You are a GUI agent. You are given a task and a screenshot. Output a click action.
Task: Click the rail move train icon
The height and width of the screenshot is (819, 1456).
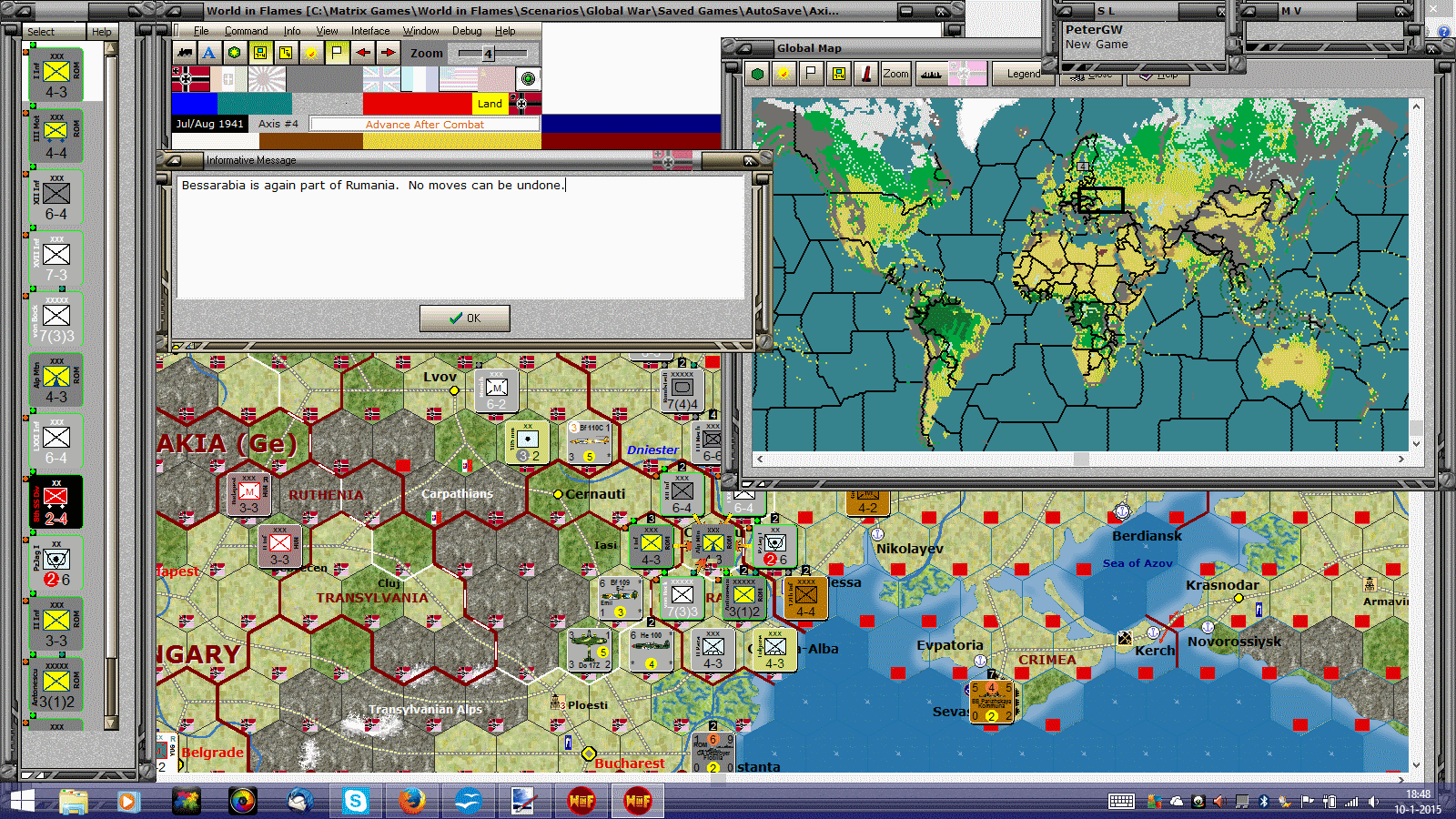click(185, 53)
